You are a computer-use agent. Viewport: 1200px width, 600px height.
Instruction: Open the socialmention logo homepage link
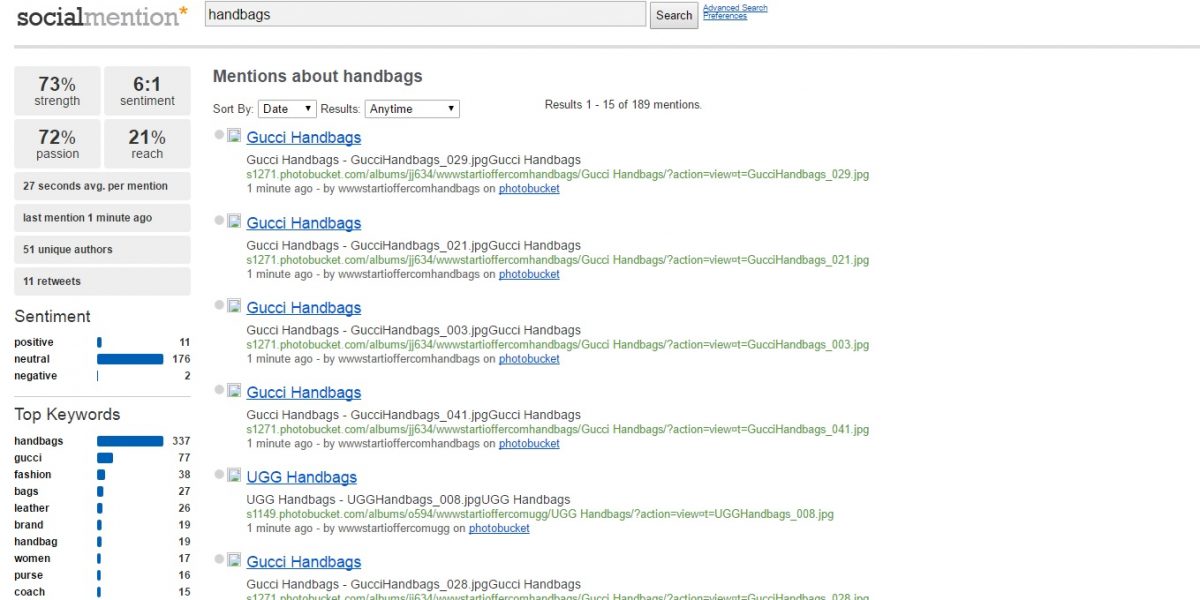click(x=102, y=16)
